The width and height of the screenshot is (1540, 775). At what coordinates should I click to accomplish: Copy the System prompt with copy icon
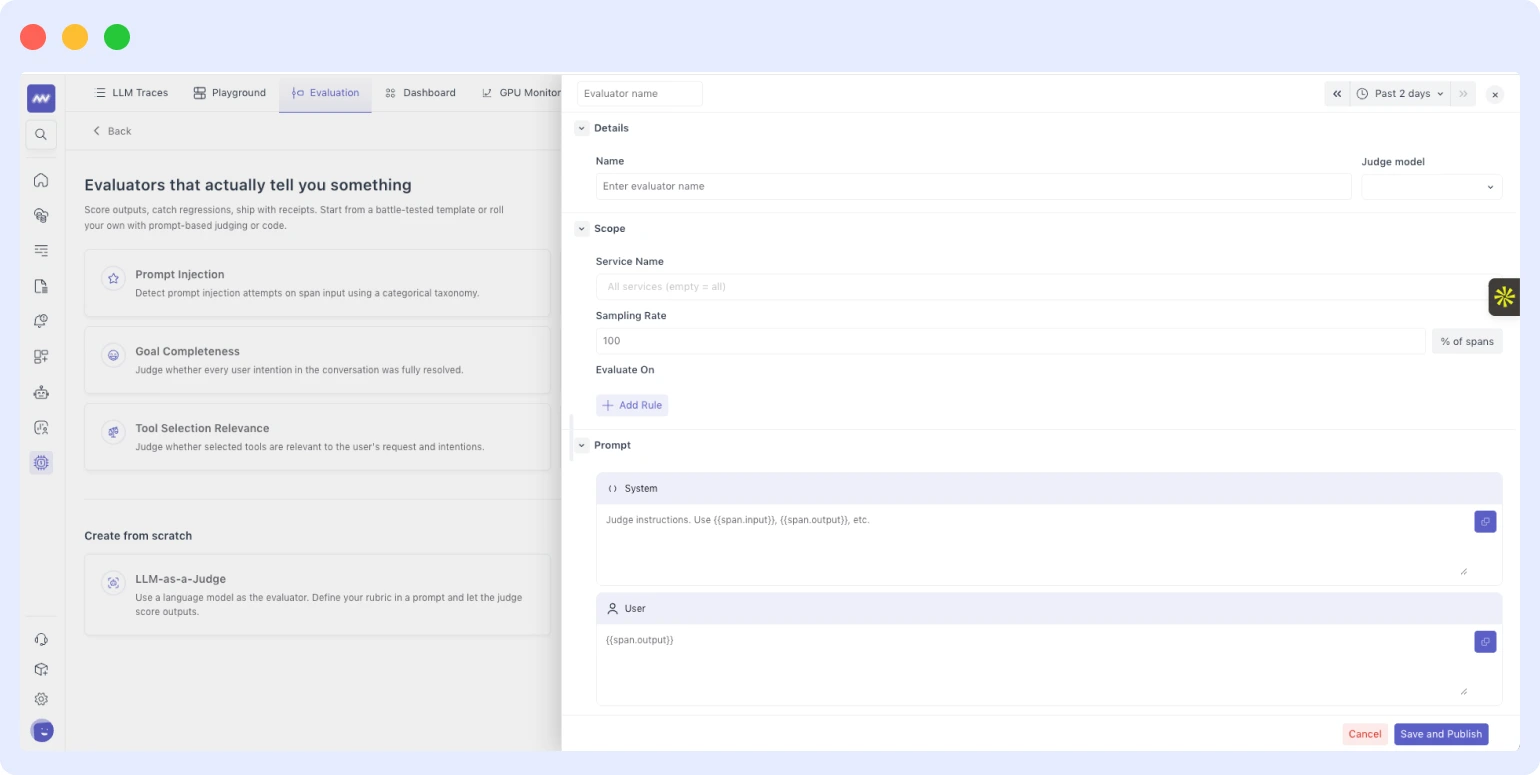(1485, 521)
